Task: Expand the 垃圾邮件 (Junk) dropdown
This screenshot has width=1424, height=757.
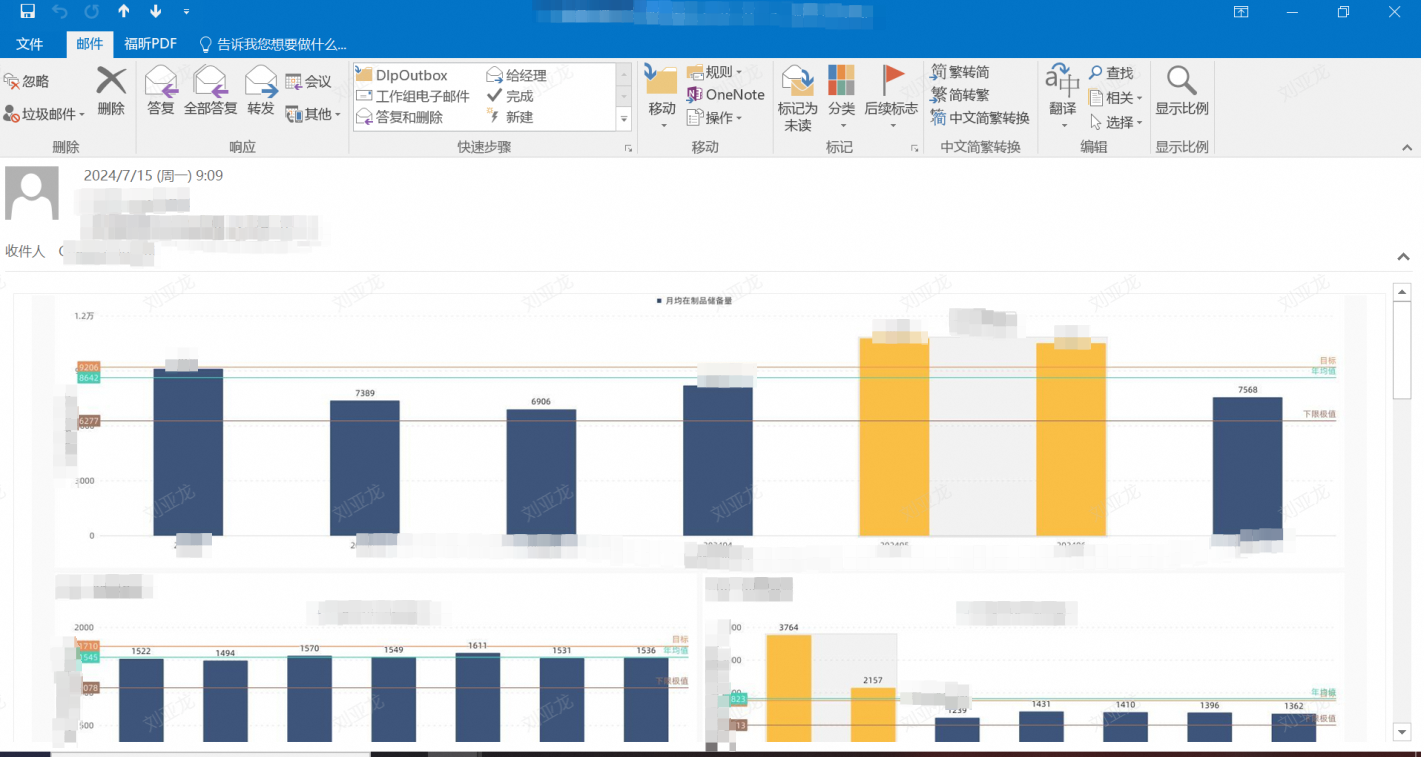Action: click(x=45, y=115)
